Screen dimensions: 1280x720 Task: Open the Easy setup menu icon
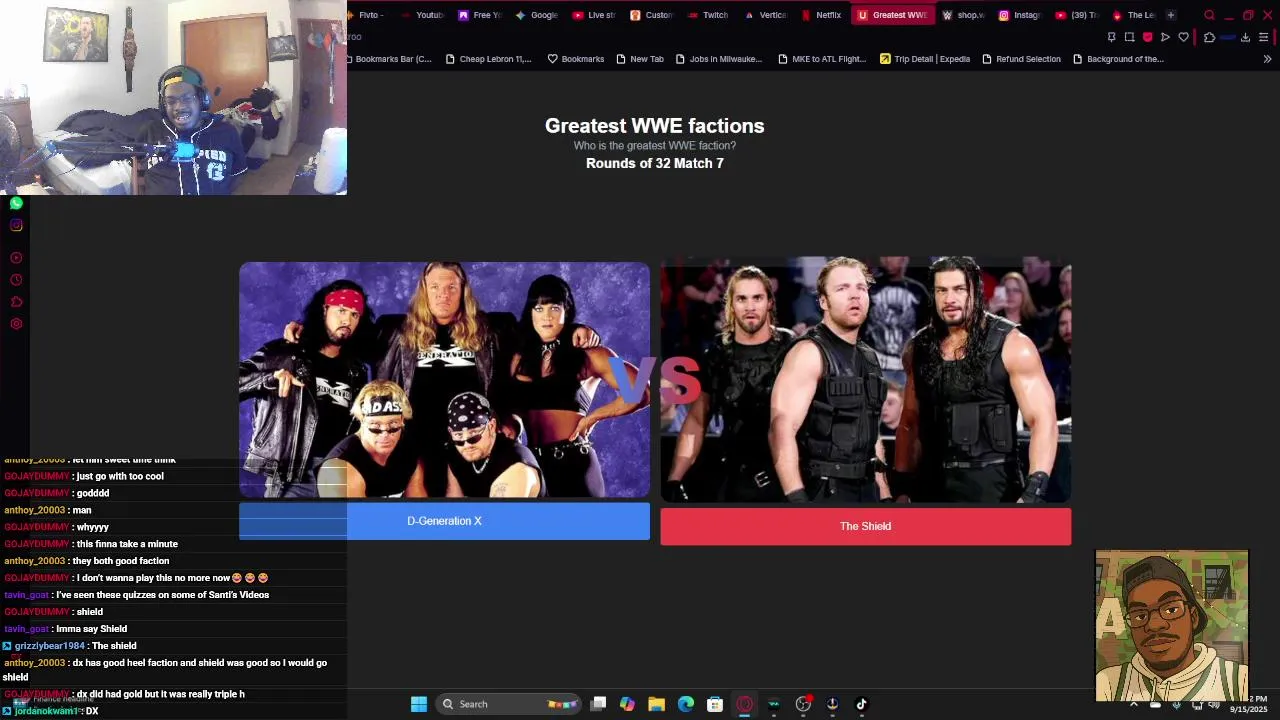1264,37
